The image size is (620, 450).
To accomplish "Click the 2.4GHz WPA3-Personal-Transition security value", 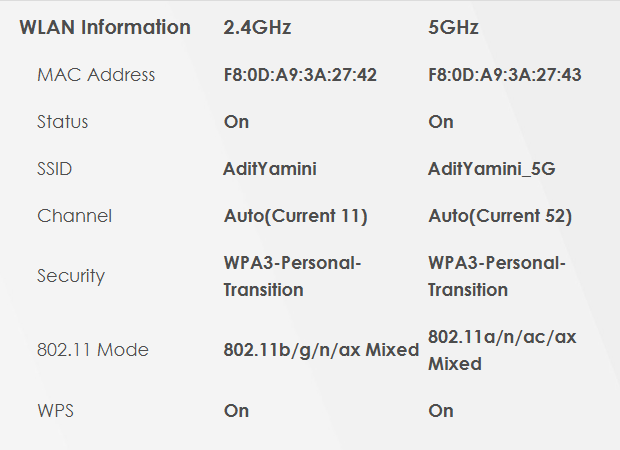I will [x=292, y=276].
